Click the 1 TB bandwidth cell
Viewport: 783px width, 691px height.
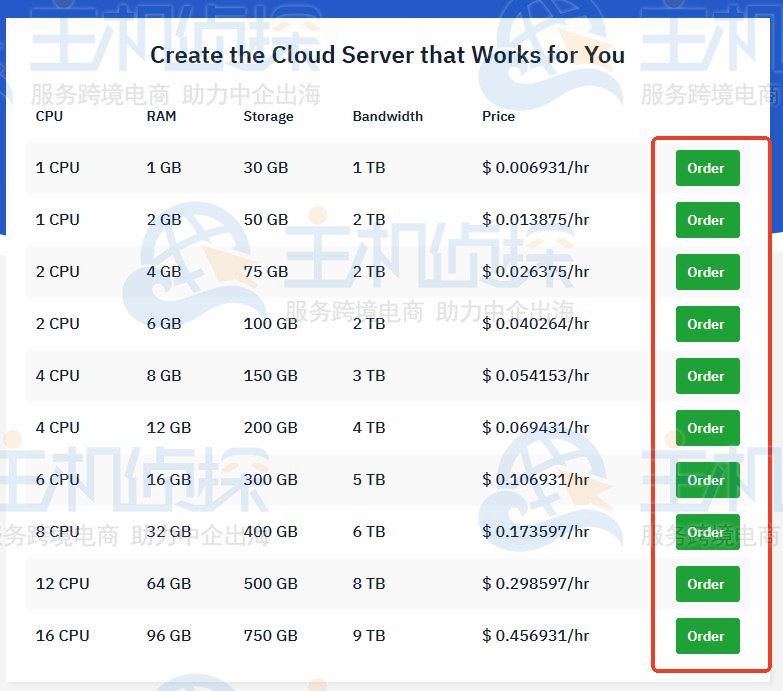(x=369, y=168)
